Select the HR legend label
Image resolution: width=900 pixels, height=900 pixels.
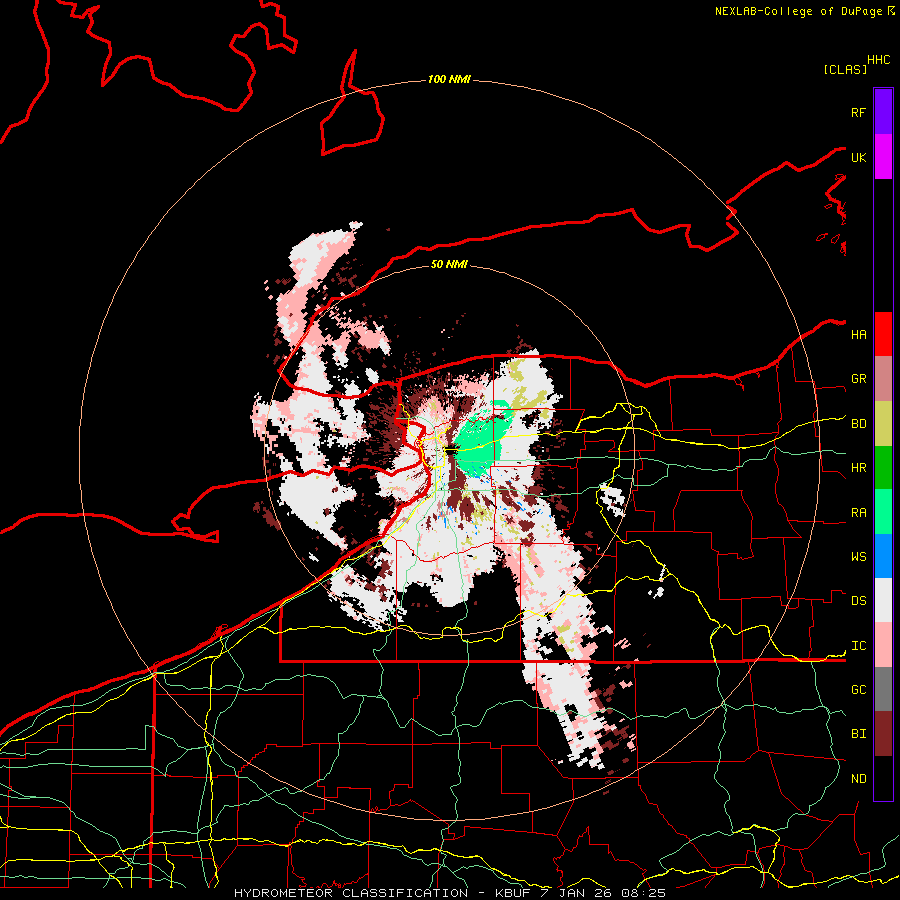click(x=858, y=468)
